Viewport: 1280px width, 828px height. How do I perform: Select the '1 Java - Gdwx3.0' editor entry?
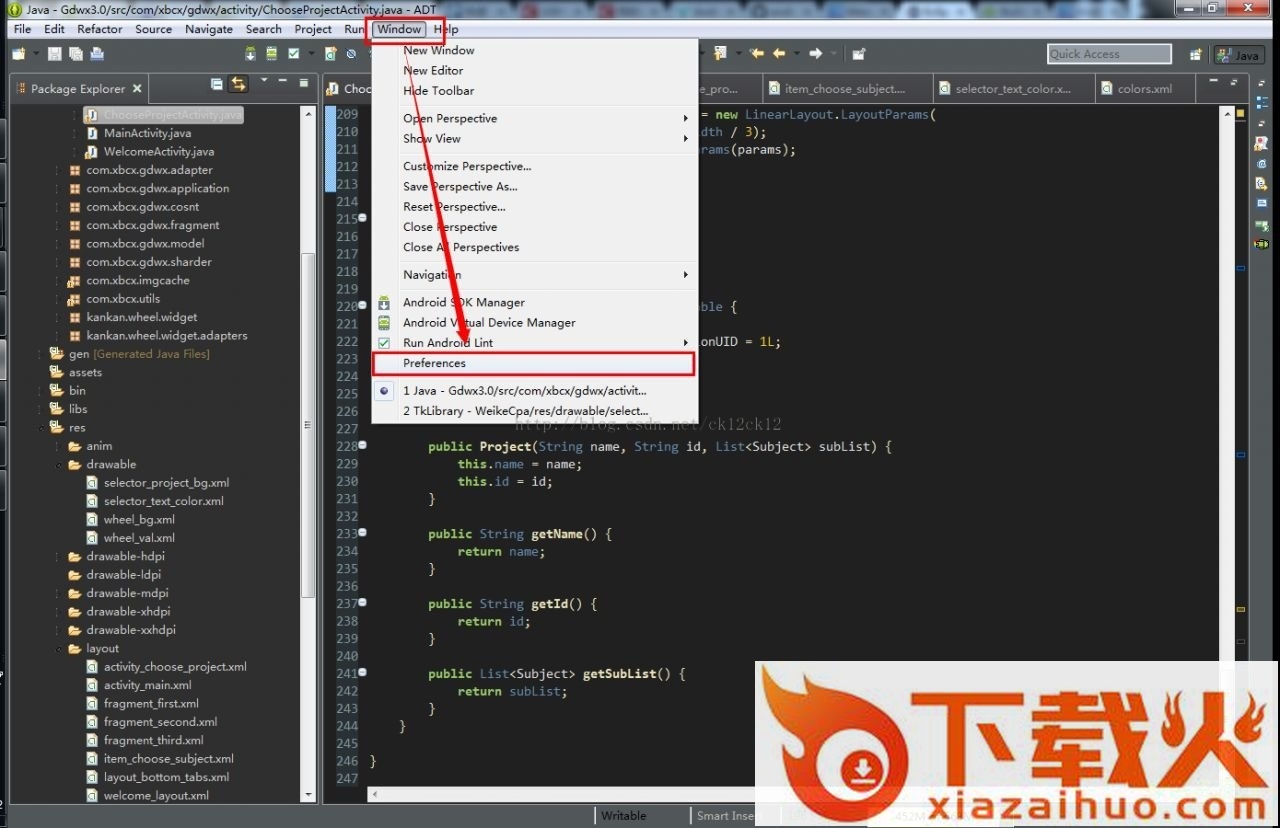pos(533,391)
